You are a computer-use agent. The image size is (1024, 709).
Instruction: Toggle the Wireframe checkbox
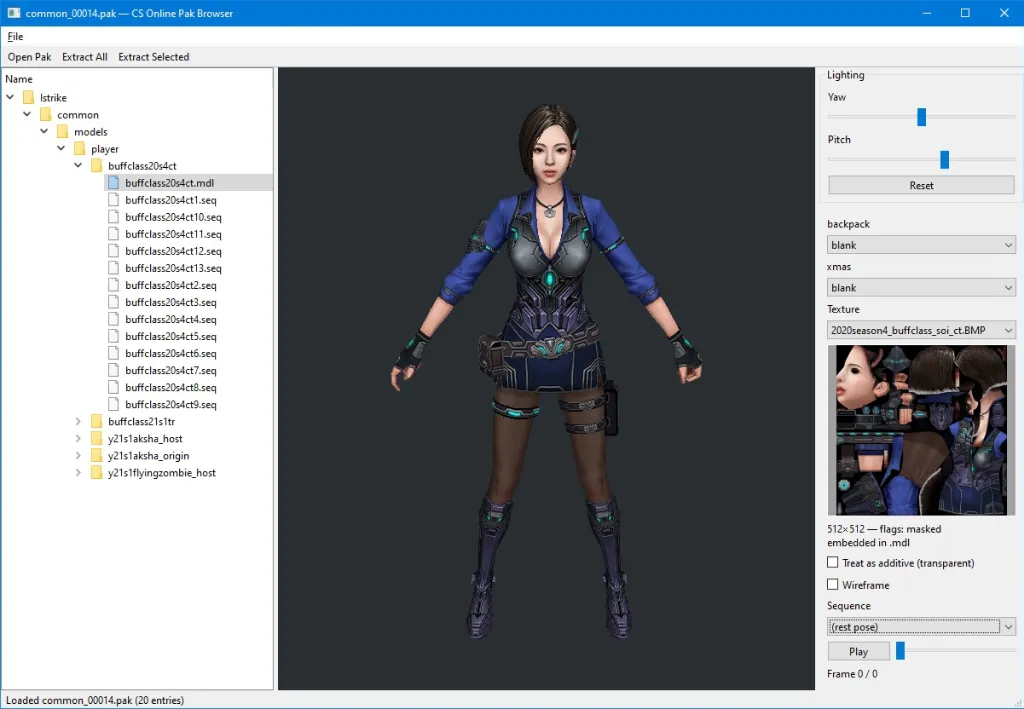point(833,584)
